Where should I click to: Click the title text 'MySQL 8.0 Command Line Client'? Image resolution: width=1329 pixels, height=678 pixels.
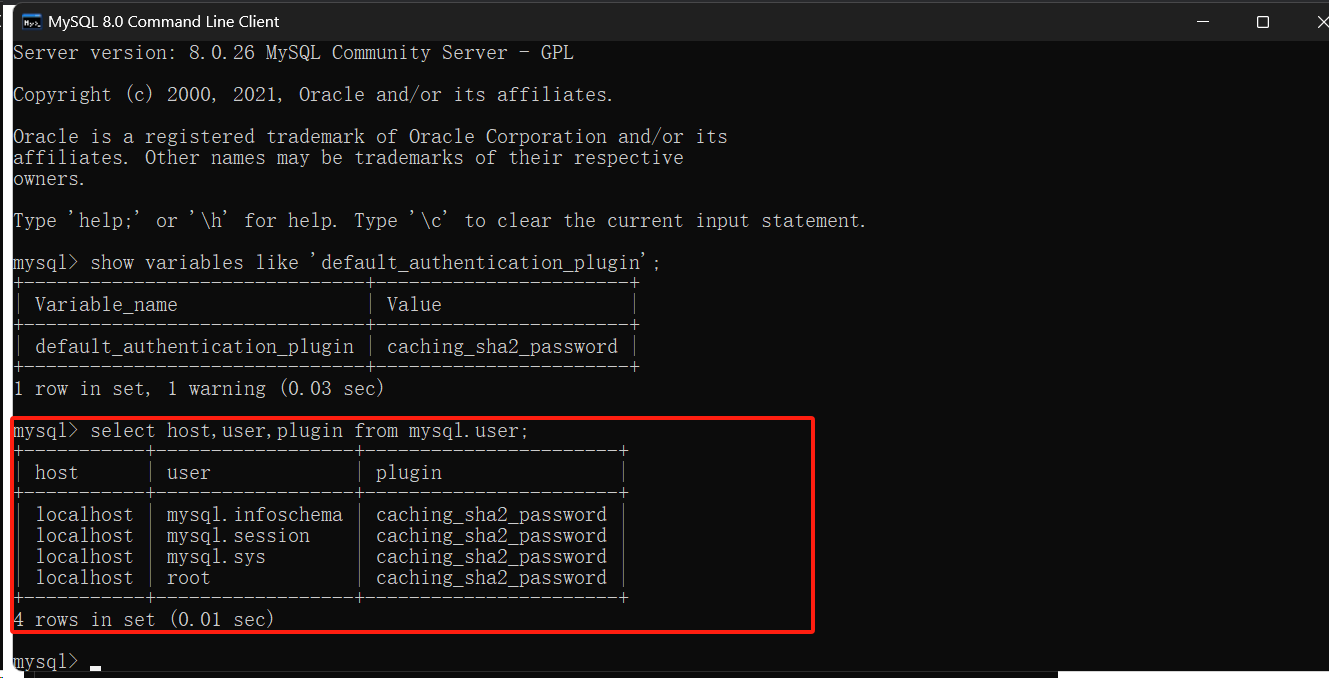pyautogui.click(x=165, y=21)
